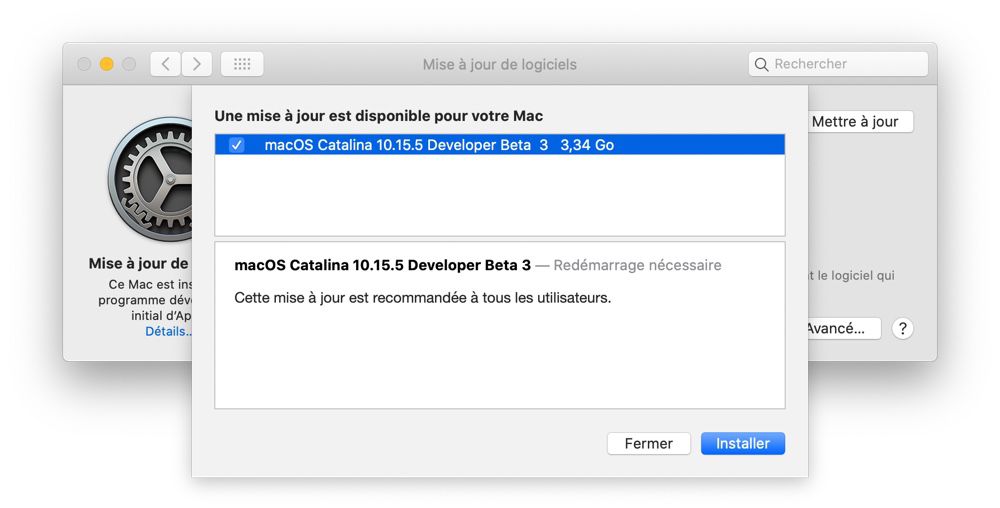Click the Installer button
The image size is (1000, 508).
point(742,443)
